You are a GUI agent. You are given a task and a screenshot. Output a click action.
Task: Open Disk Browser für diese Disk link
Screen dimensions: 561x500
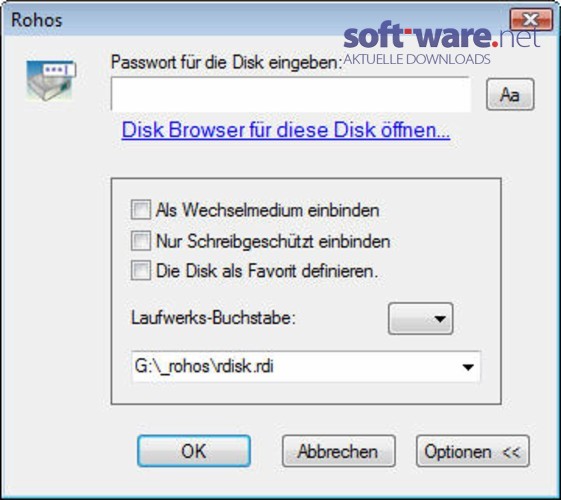286,129
